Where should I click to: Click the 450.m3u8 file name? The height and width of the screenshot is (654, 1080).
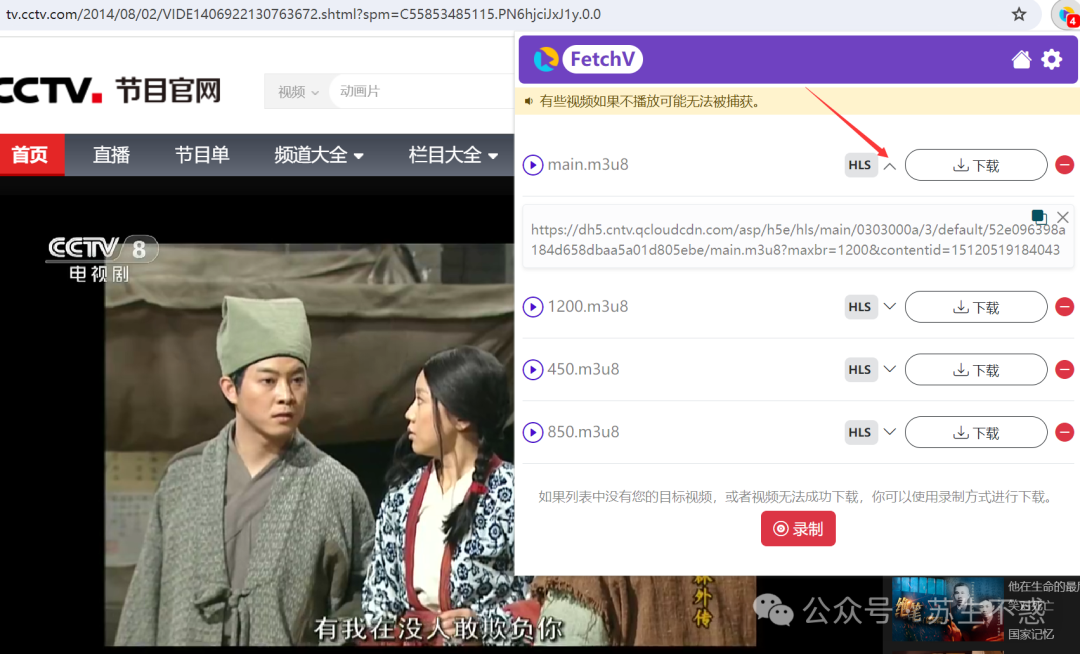tap(583, 370)
